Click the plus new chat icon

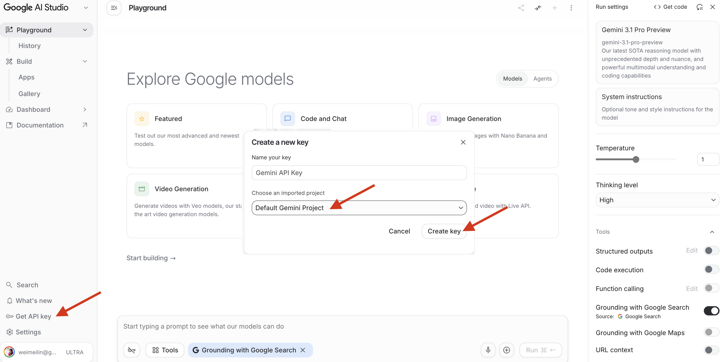click(x=554, y=8)
